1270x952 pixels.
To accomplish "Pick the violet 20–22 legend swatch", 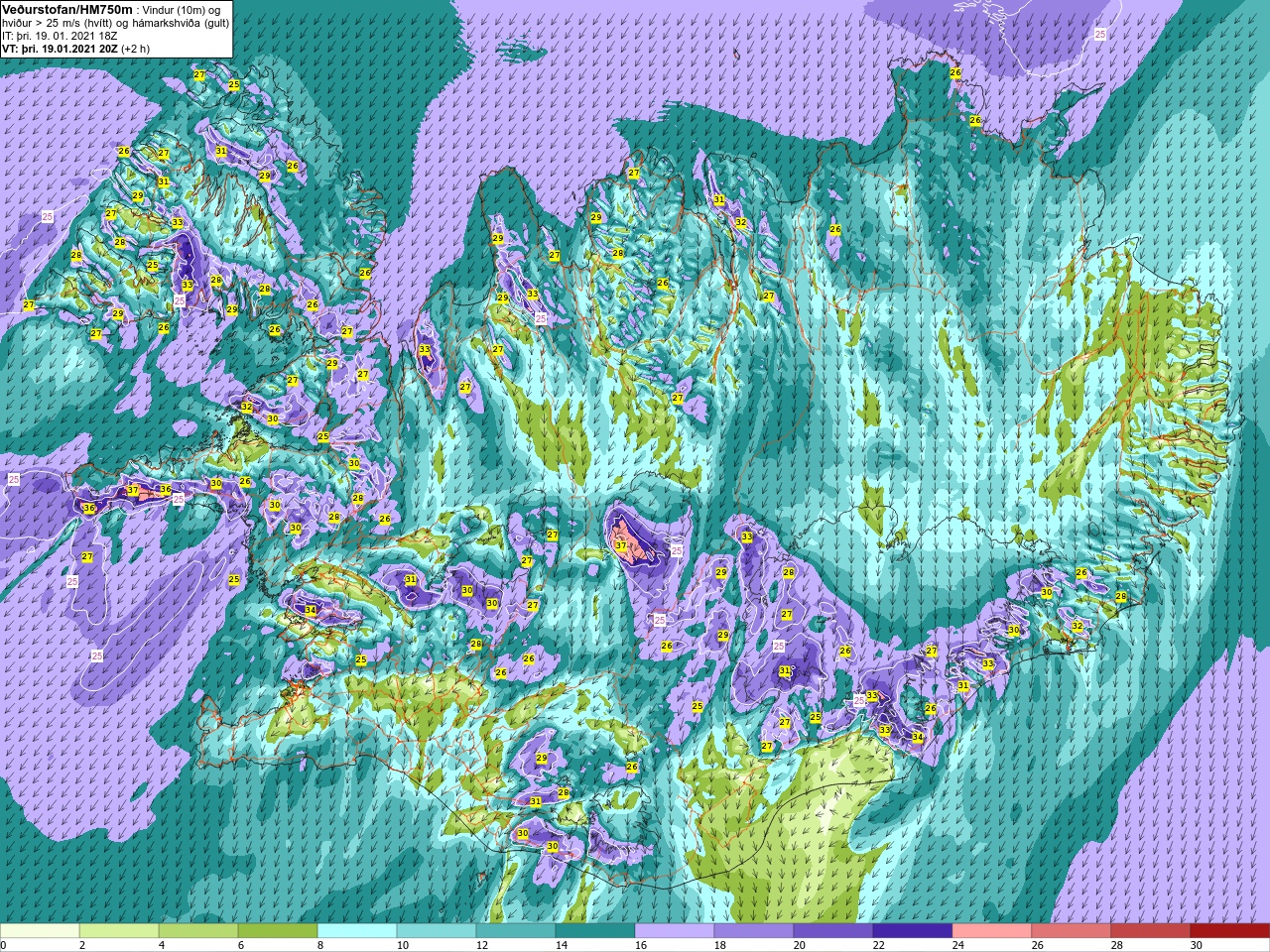I will [x=833, y=931].
